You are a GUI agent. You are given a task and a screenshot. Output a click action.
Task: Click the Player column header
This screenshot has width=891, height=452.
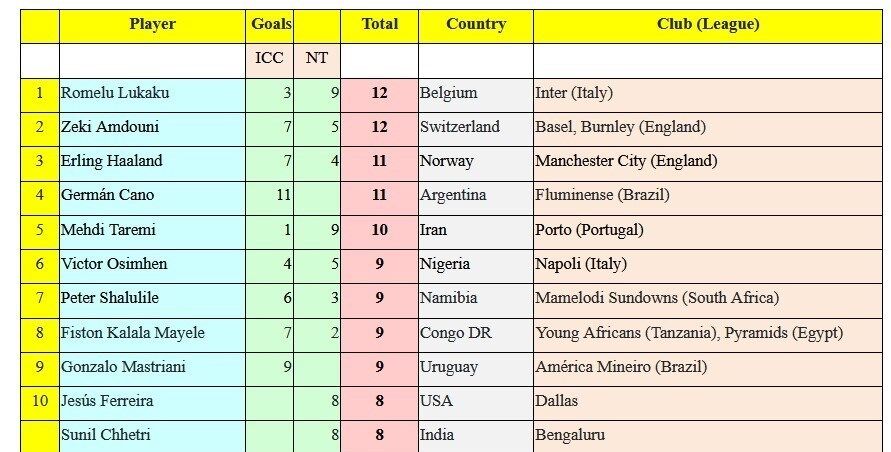pyautogui.click(x=152, y=24)
